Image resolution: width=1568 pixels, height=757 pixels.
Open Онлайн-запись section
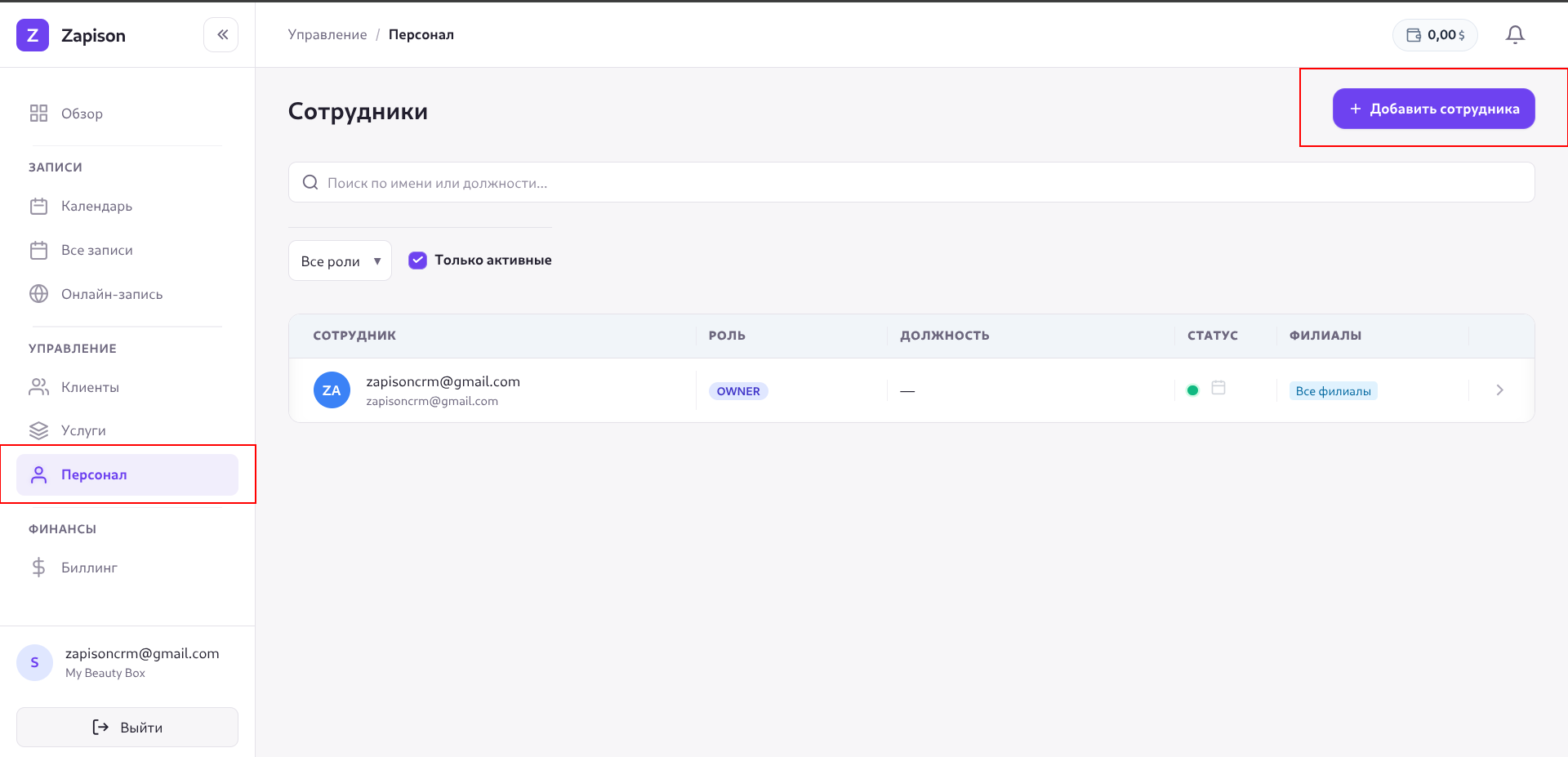tap(111, 294)
